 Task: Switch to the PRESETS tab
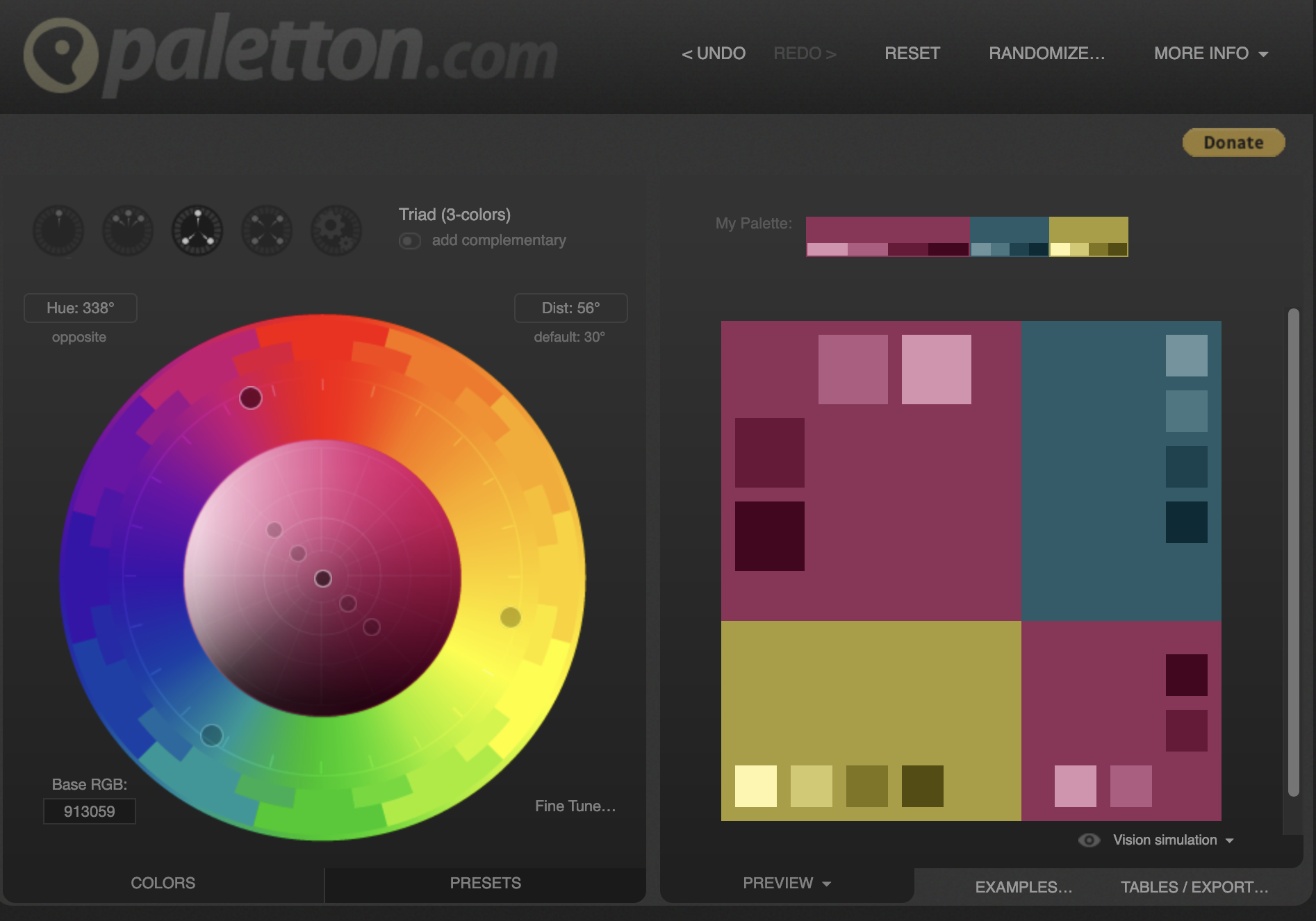click(485, 883)
